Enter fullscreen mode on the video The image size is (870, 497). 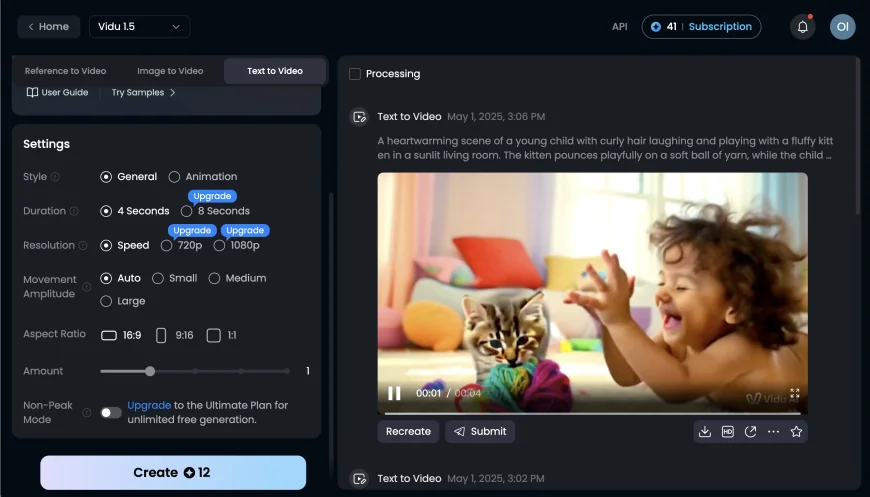[x=795, y=393]
